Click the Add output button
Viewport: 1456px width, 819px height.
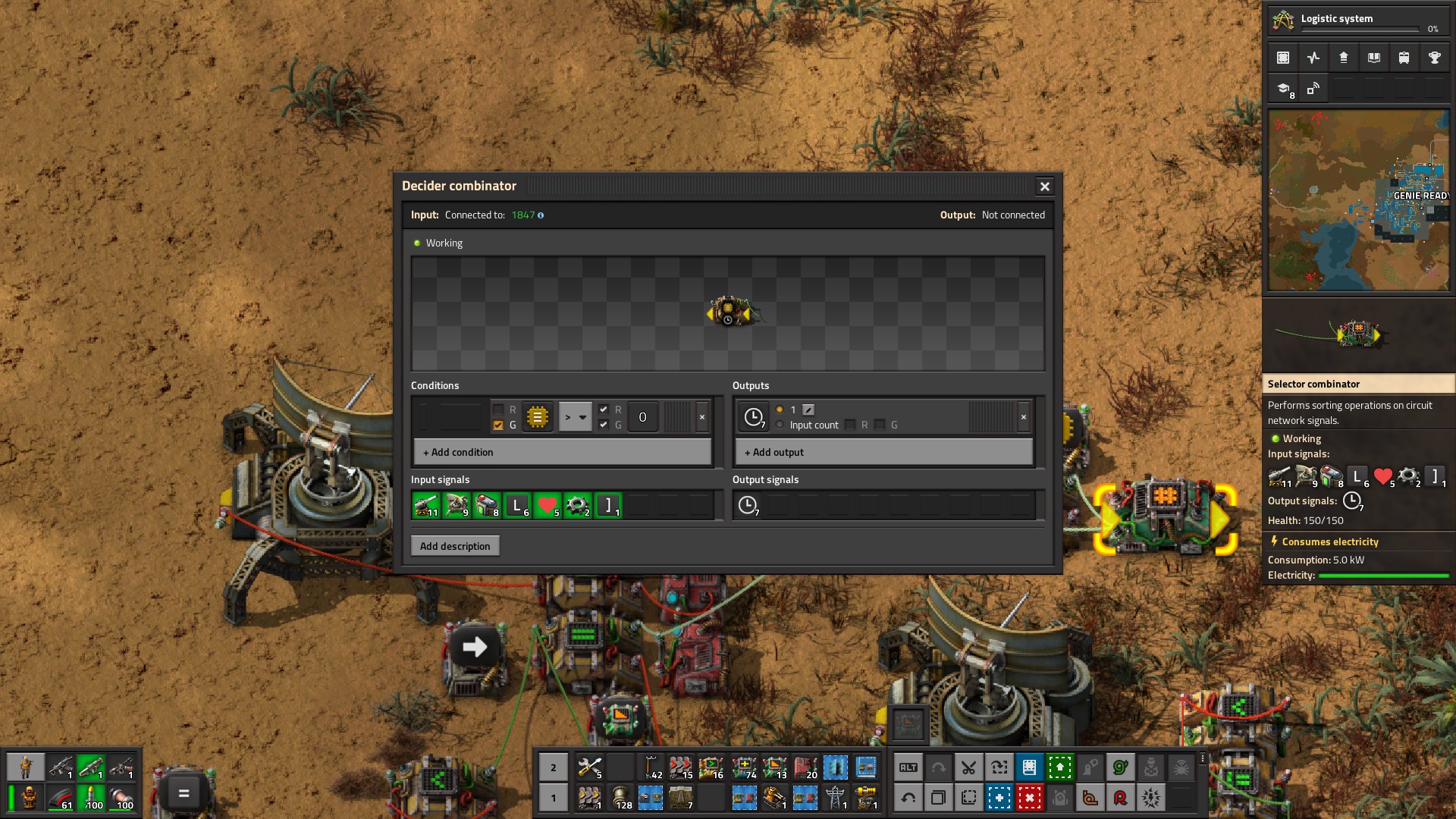(883, 452)
